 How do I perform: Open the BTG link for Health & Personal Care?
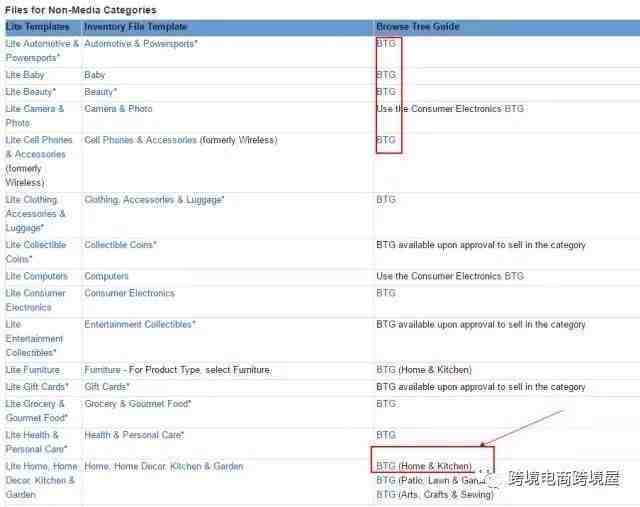pos(386,435)
